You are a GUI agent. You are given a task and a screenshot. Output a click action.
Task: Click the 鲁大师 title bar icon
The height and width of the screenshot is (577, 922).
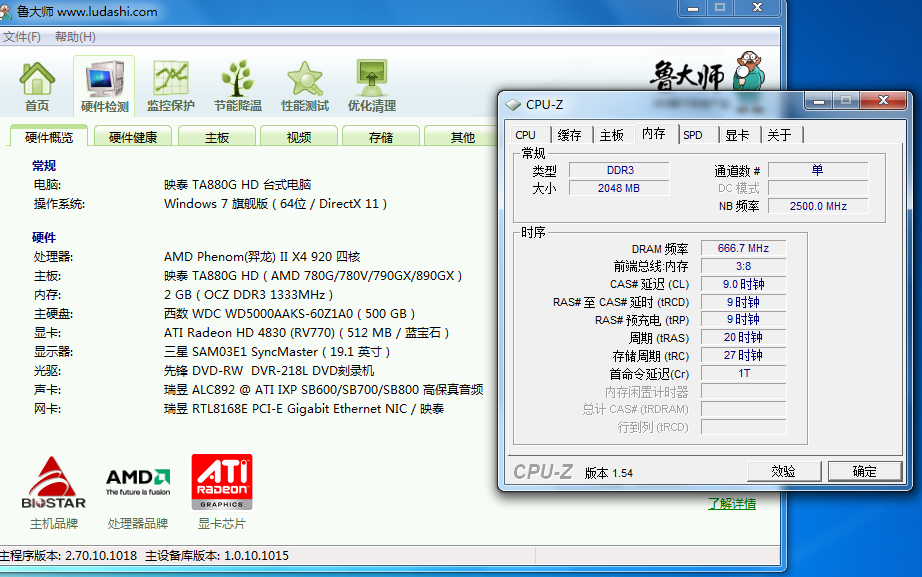[x=5, y=11]
